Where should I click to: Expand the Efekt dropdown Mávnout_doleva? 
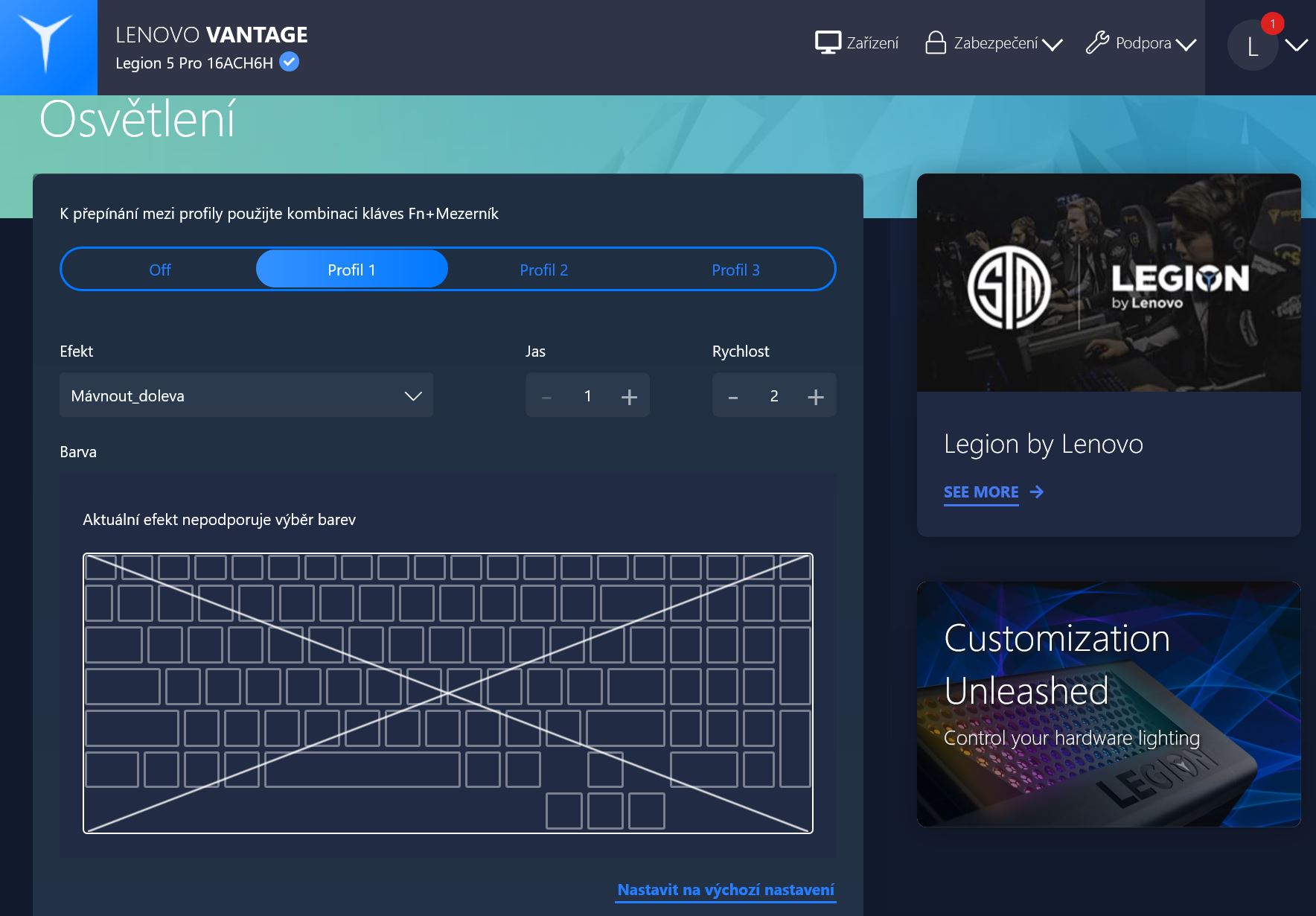(x=246, y=395)
